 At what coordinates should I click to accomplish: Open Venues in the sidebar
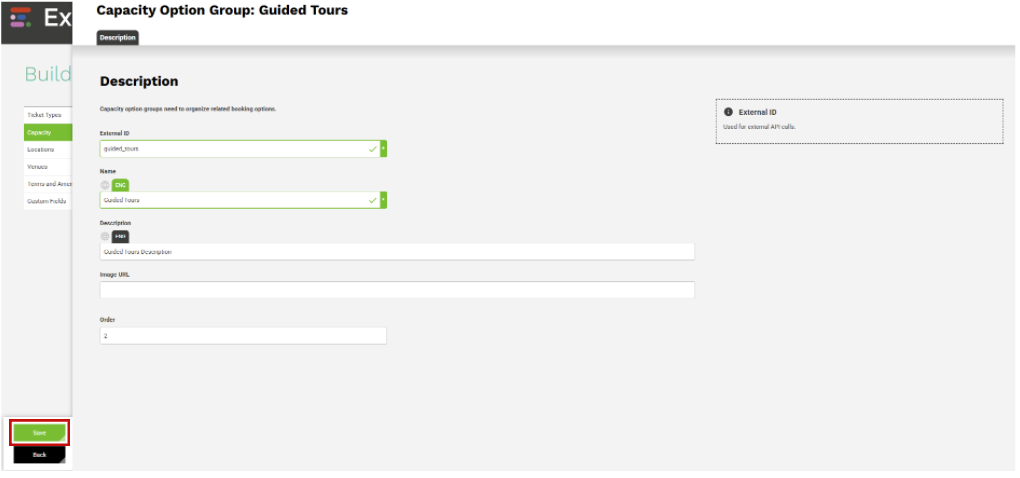pos(48,167)
